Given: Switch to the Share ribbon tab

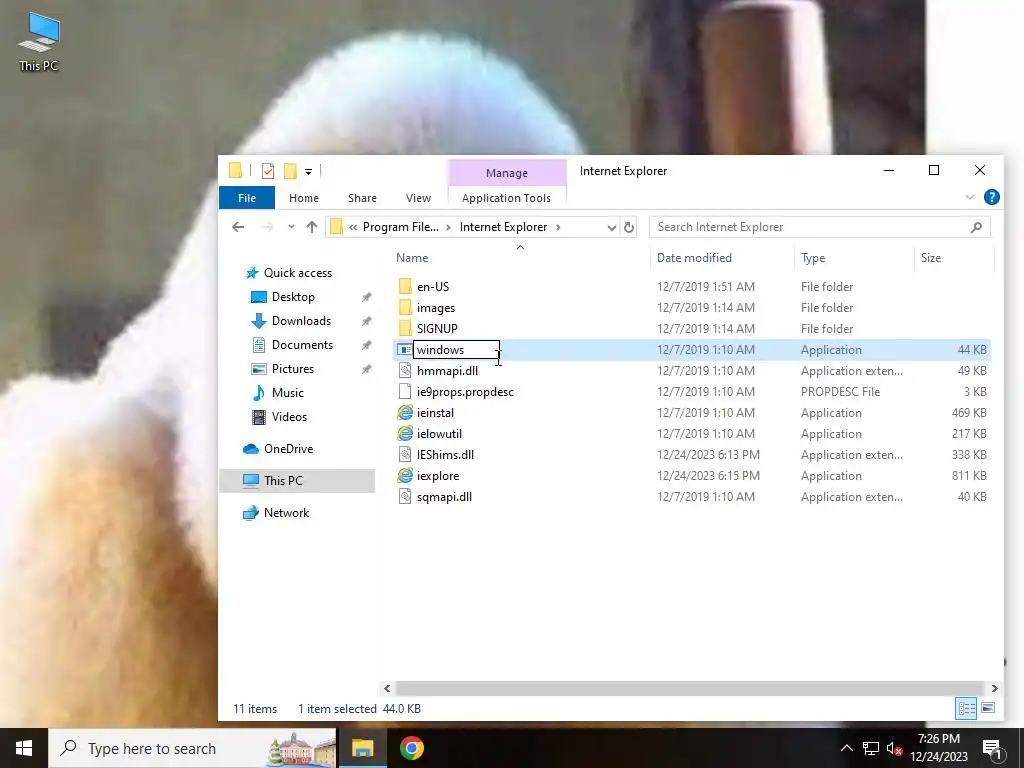Looking at the screenshot, I should 362,198.
